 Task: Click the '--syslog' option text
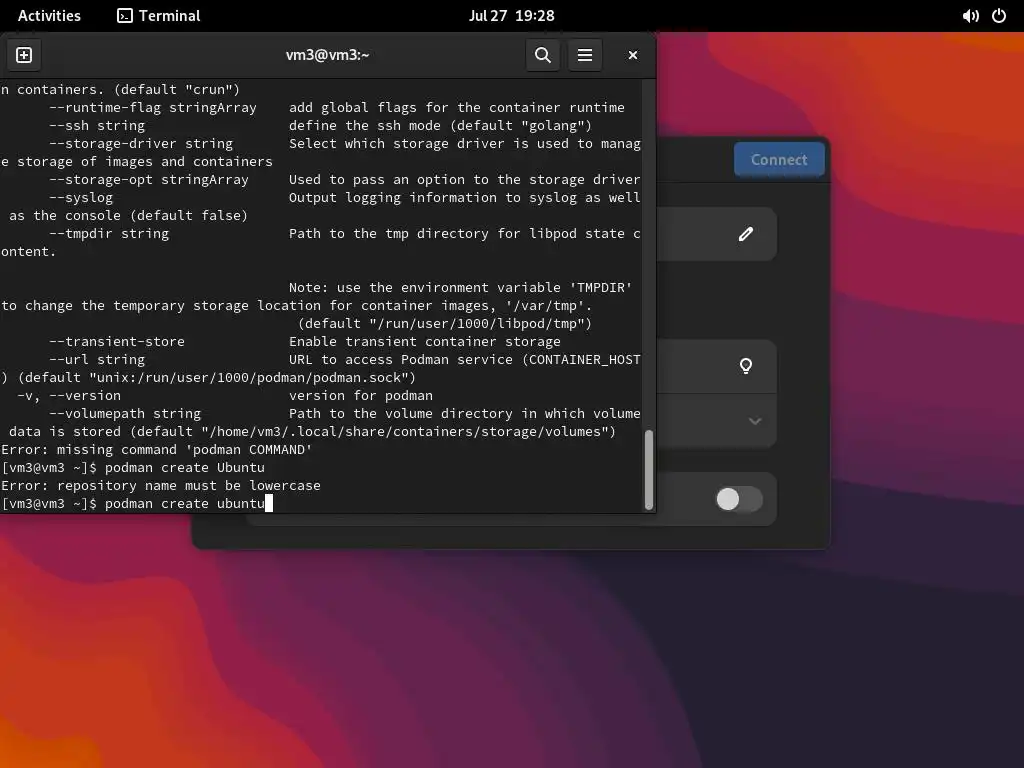click(81, 197)
